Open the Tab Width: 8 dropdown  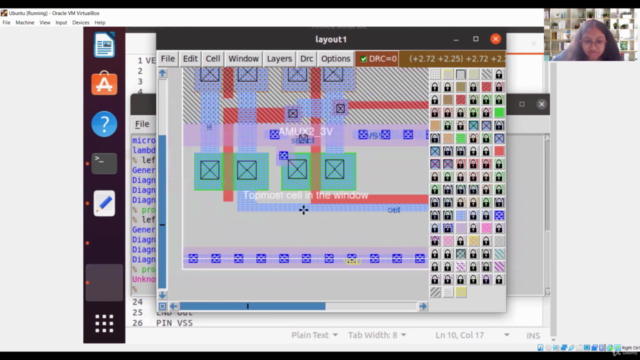(377, 335)
